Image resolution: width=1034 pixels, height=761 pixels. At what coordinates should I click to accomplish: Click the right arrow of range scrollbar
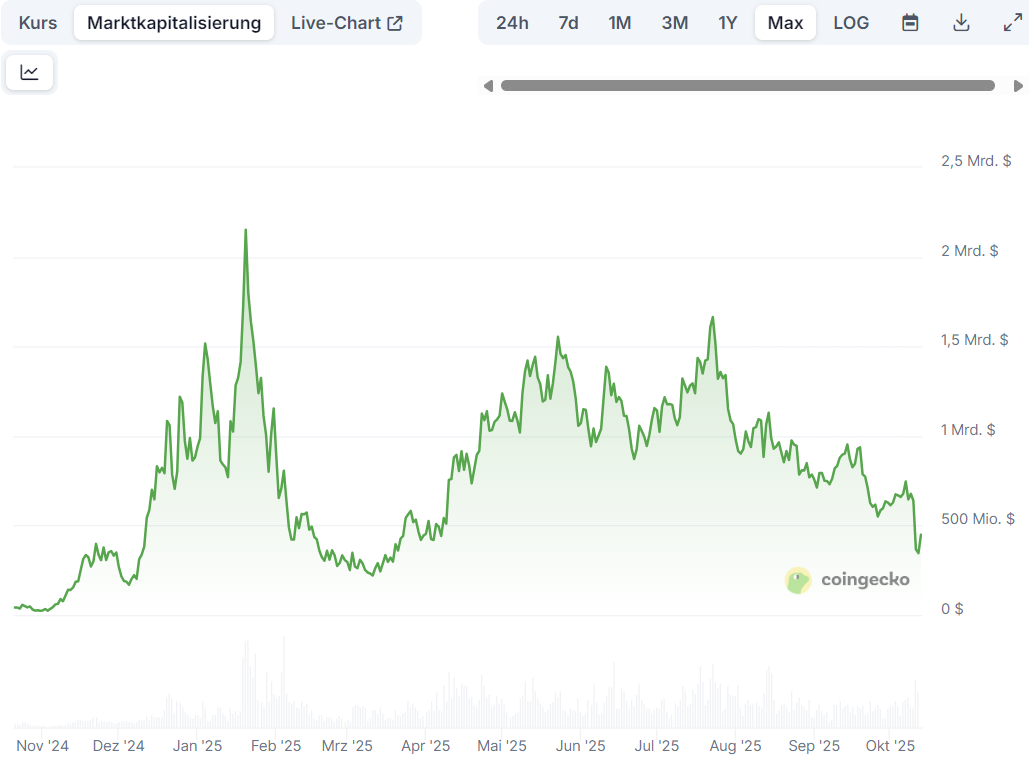coord(1018,86)
